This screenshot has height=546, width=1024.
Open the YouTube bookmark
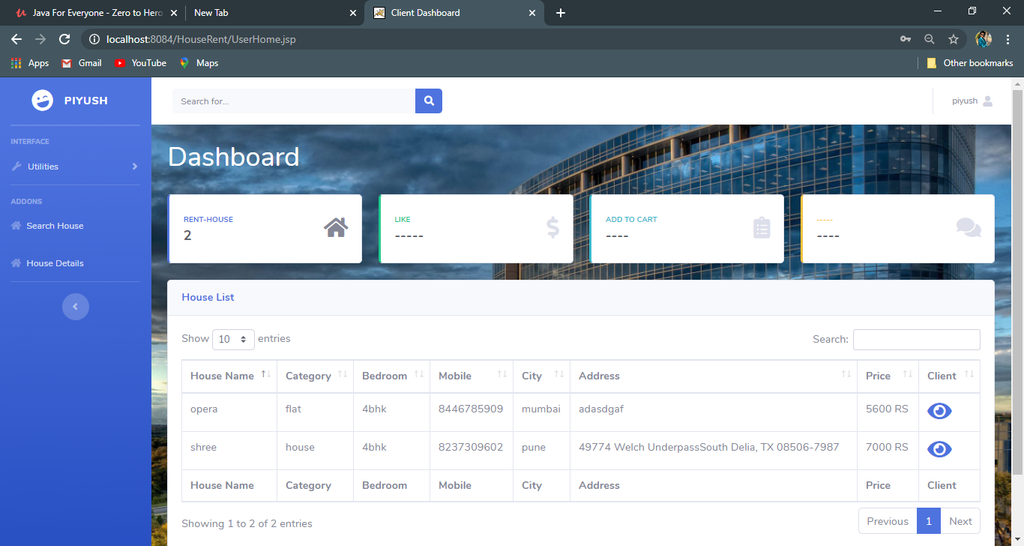(140, 63)
